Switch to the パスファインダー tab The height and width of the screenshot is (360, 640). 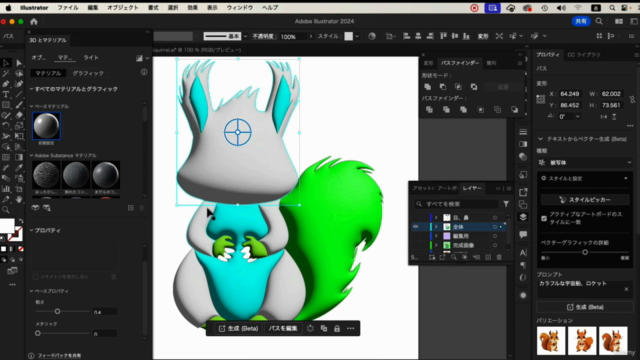(460, 63)
